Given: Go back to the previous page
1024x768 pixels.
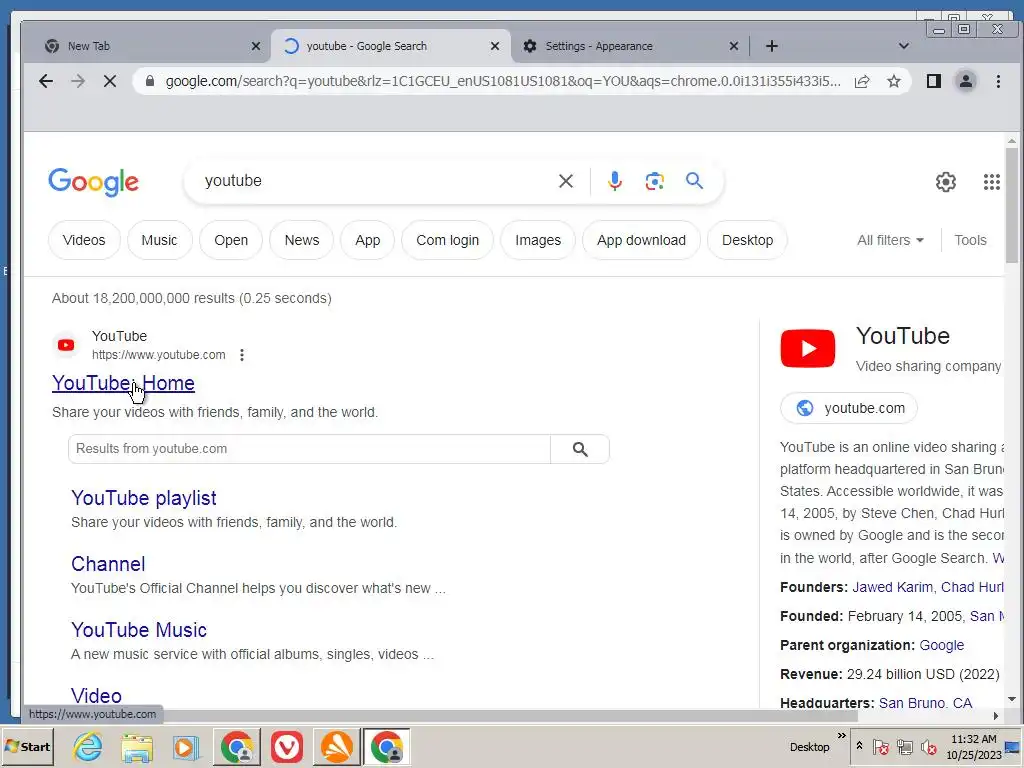Looking at the screenshot, I should [x=46, y=81].
